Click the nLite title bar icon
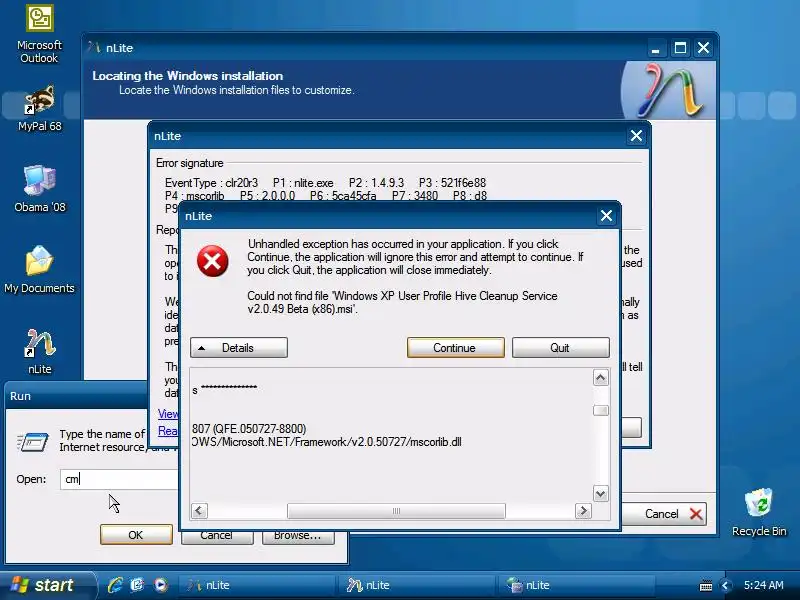Image resolution: width=800 pixels, height=600 pixels. click(x=93, y=47)
